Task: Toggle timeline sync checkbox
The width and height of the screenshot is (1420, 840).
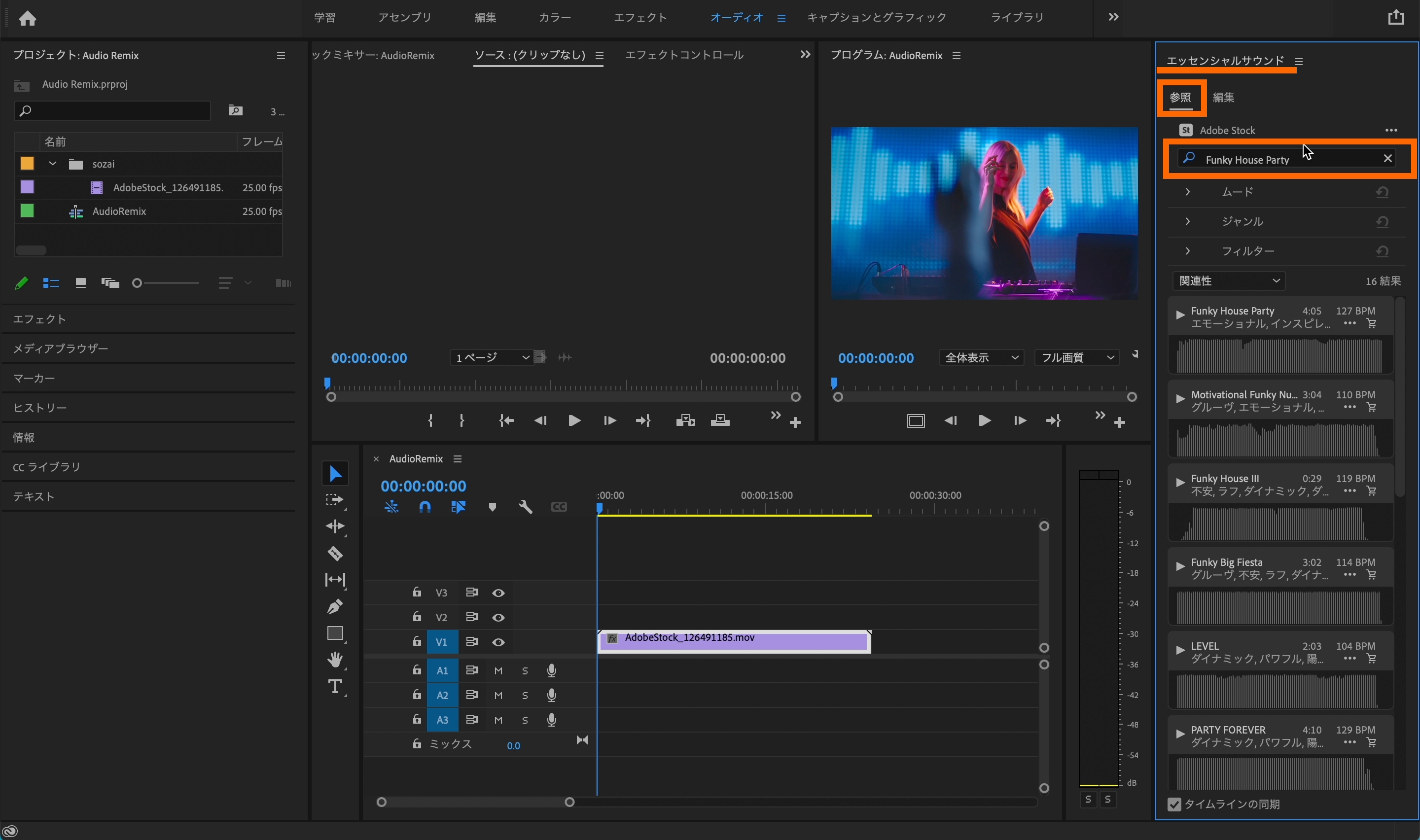Action: (1174, 804)
